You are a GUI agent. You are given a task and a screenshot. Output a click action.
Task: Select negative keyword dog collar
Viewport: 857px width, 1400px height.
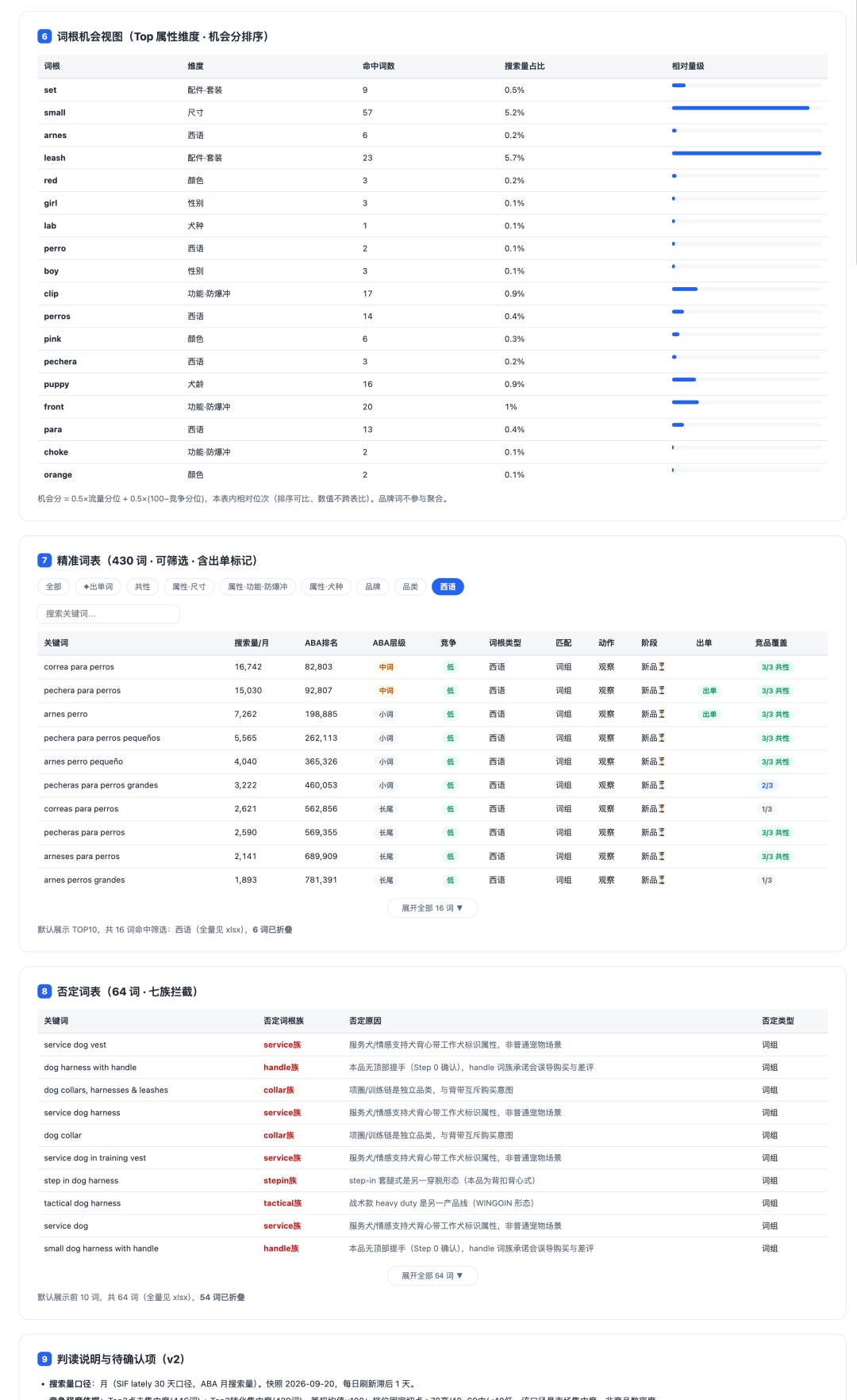(x=63, y=1136)
